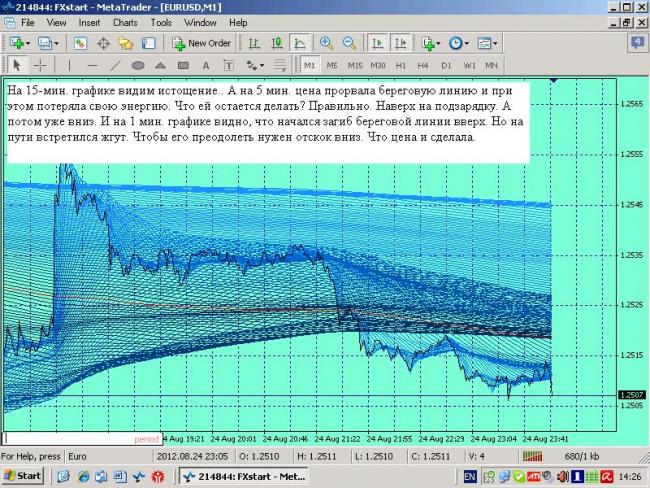Image resolution: width=650 pixels, height=488 pixels.
Task: Expand the Profiles dropdown arrow
Action: [56, 43]
